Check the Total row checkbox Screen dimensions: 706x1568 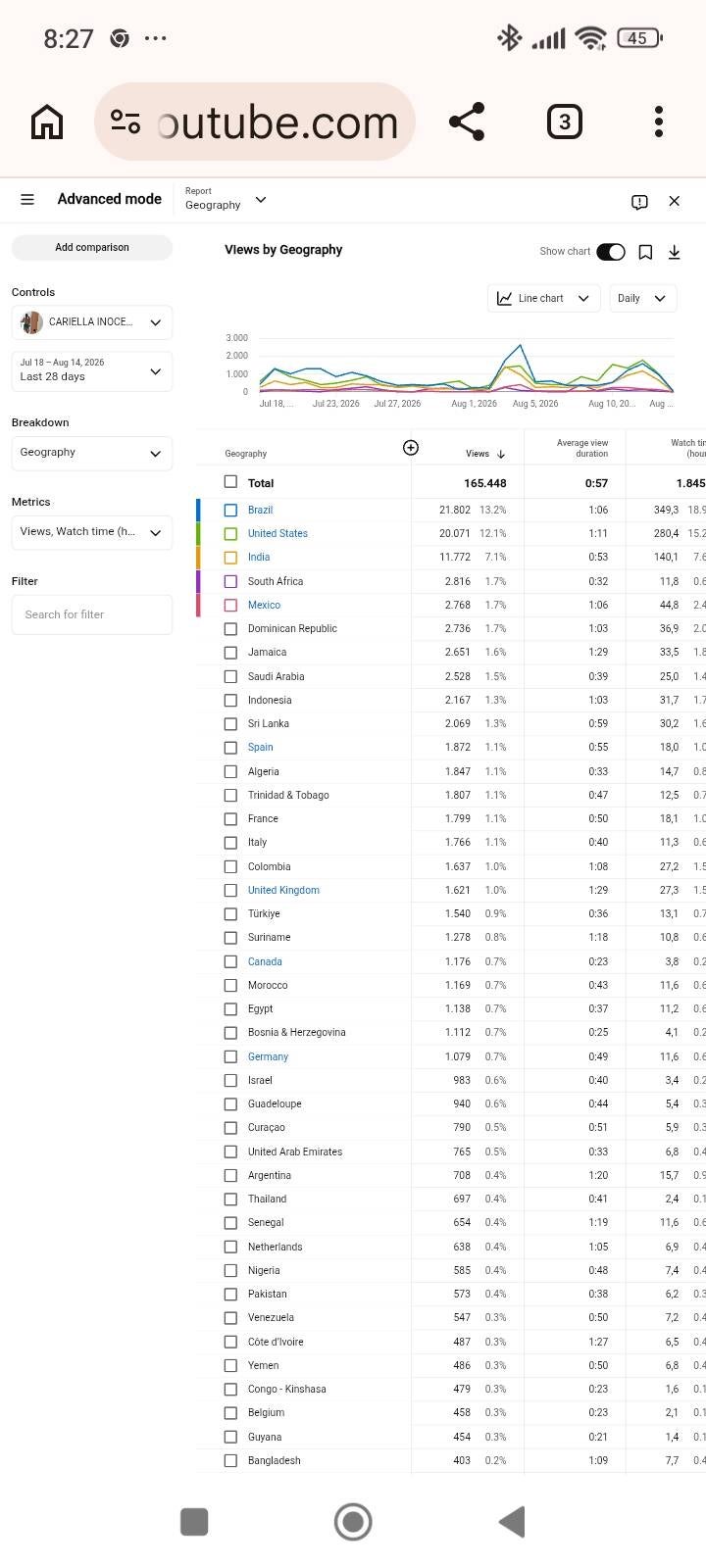[x=230, y=482]
